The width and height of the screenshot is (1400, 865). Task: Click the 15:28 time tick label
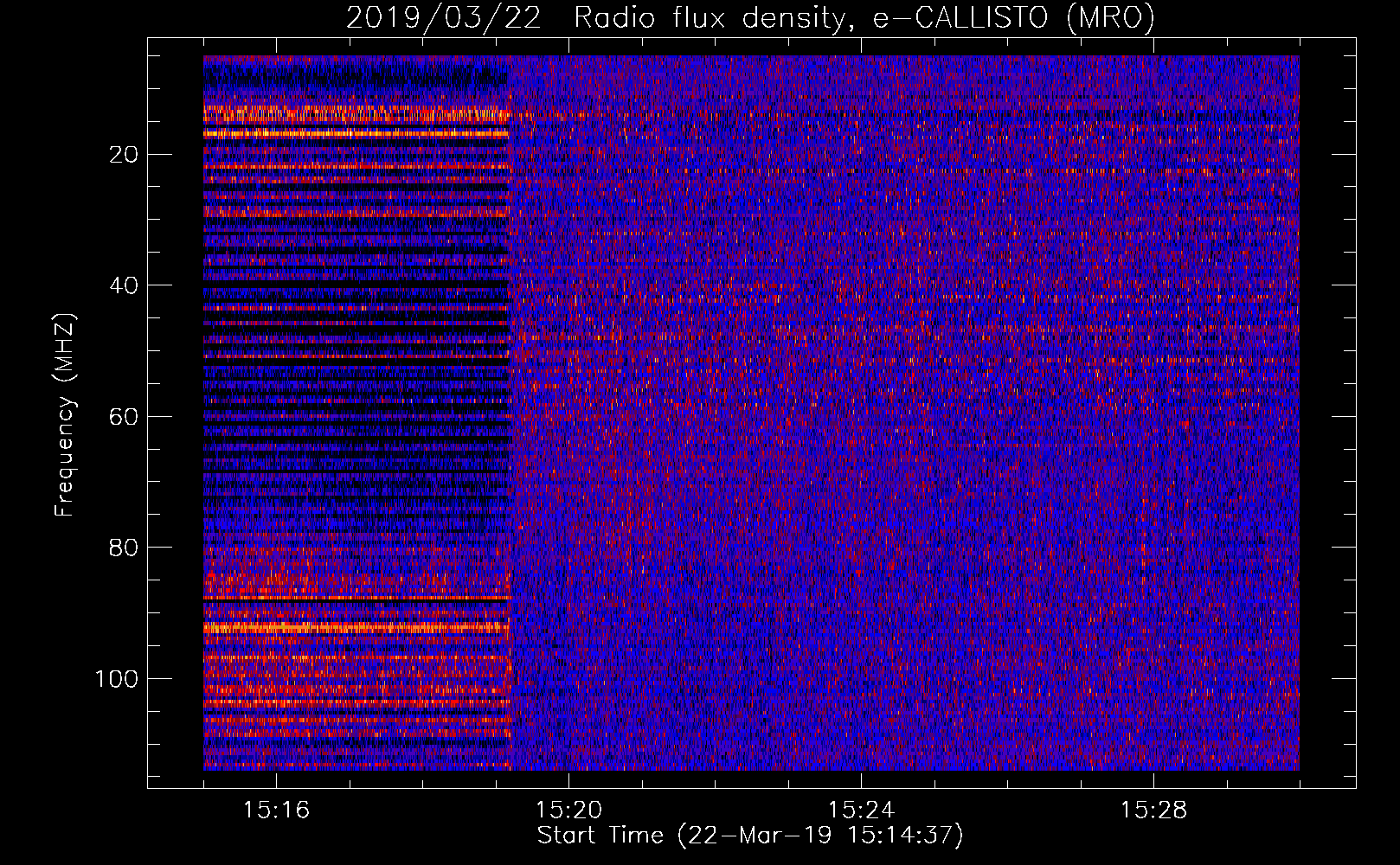(1153, 811)
